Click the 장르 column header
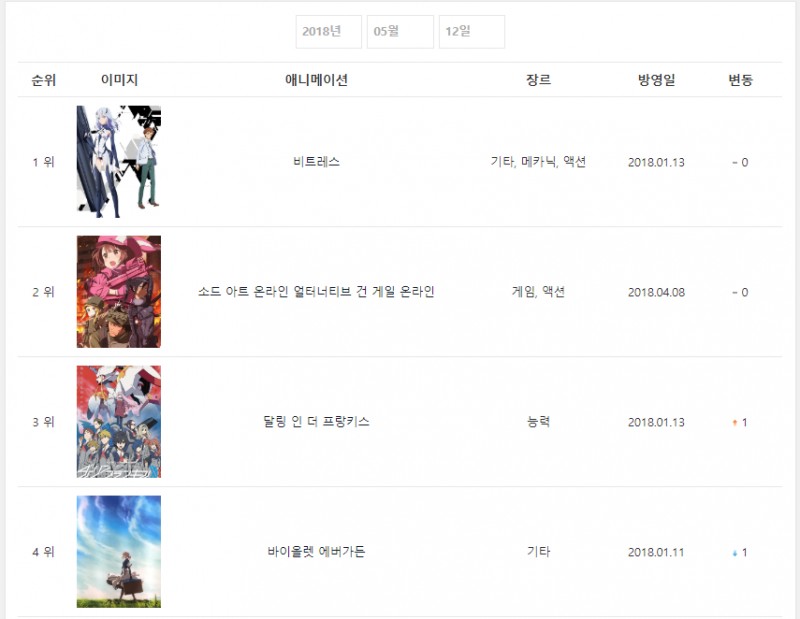The height and width of the screenshot is (619, 800). (x=538, y=80)
